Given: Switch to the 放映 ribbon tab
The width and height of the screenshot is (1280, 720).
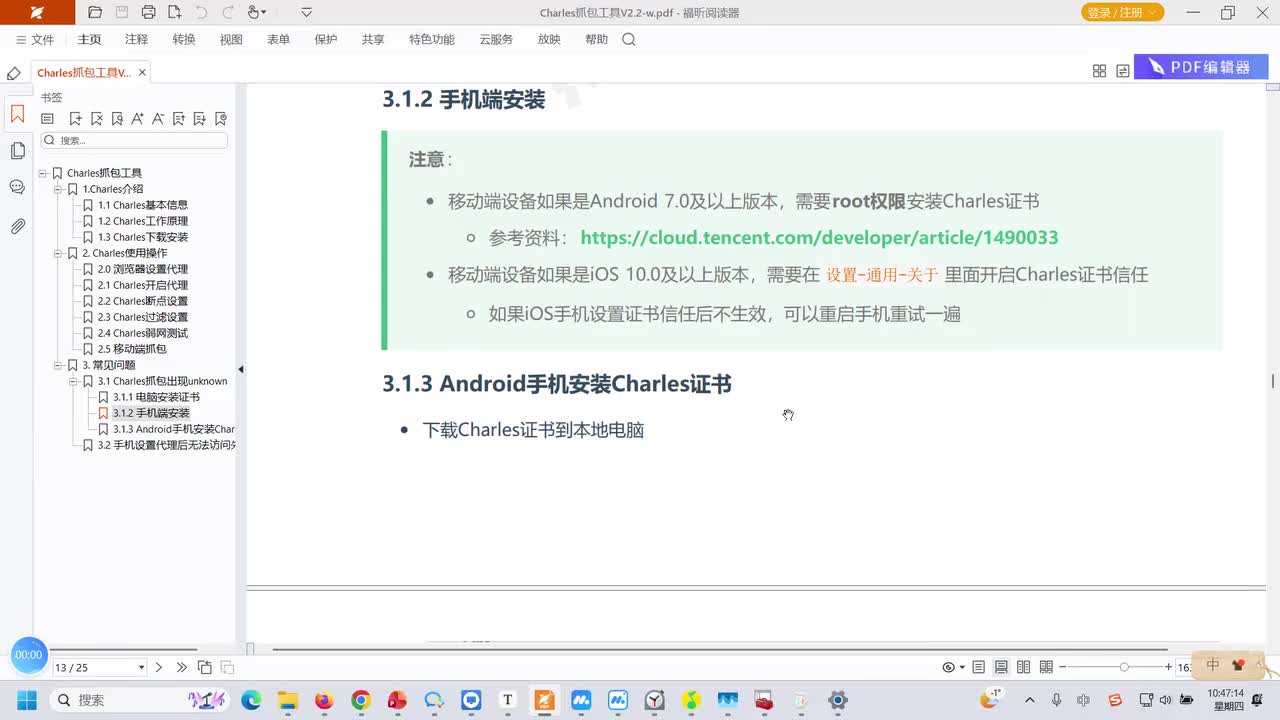Looking at the screenshot, I should (549, 40).
